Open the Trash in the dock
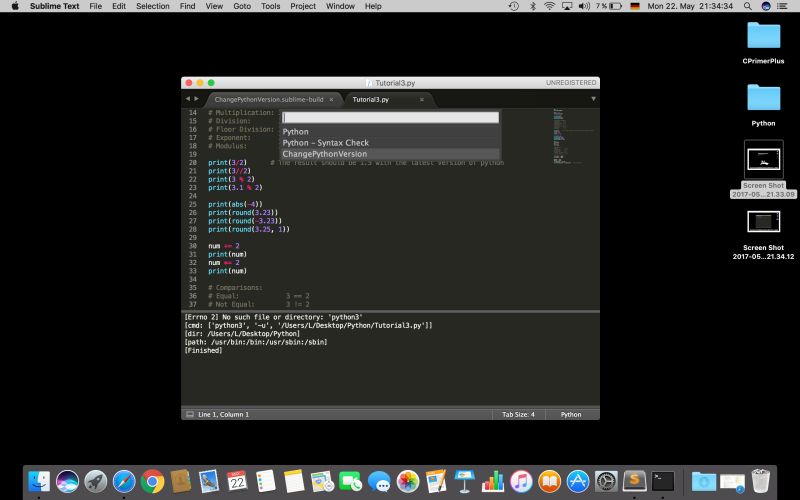This screenshot has height=500, width=800. click(x=761, y=481)
